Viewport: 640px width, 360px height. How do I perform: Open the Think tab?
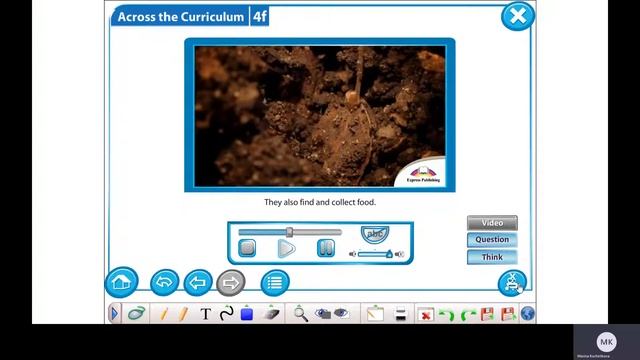[x=492, y=257]
